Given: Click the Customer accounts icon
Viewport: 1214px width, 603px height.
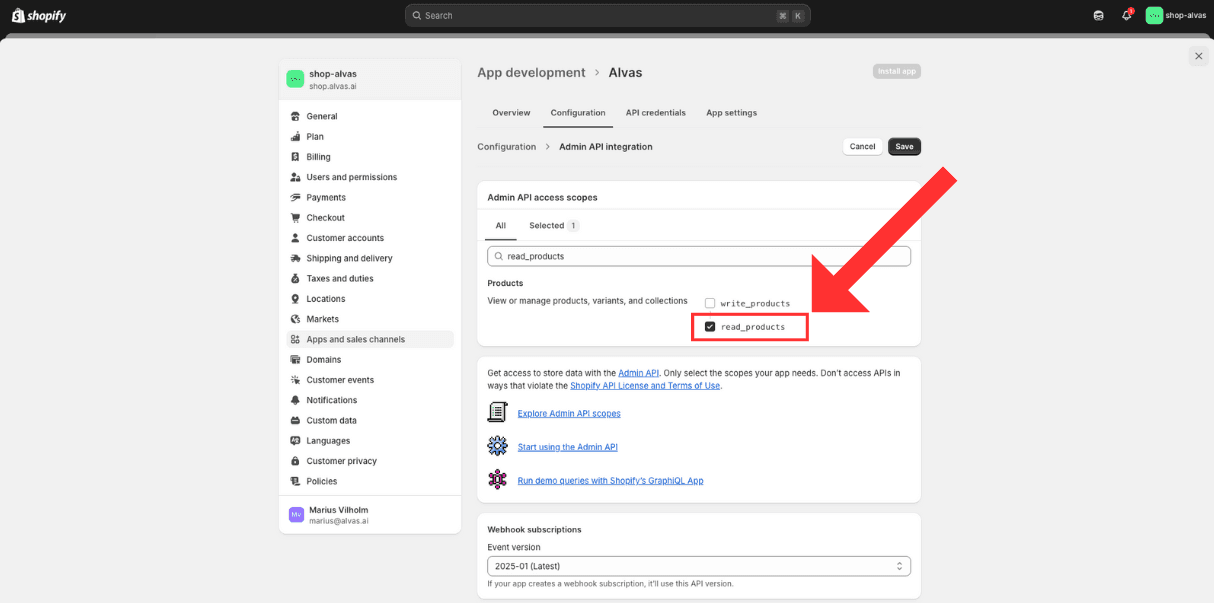Looking at the screenshot, I should tap(295, 238).
